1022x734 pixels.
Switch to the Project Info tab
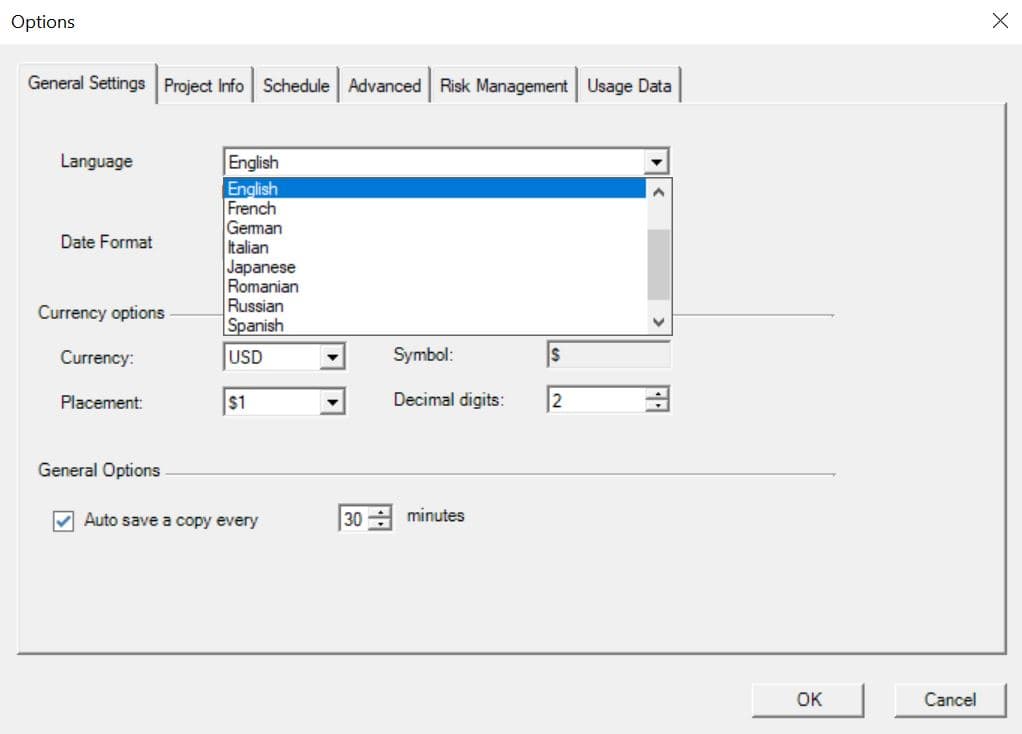pos(205,86)
